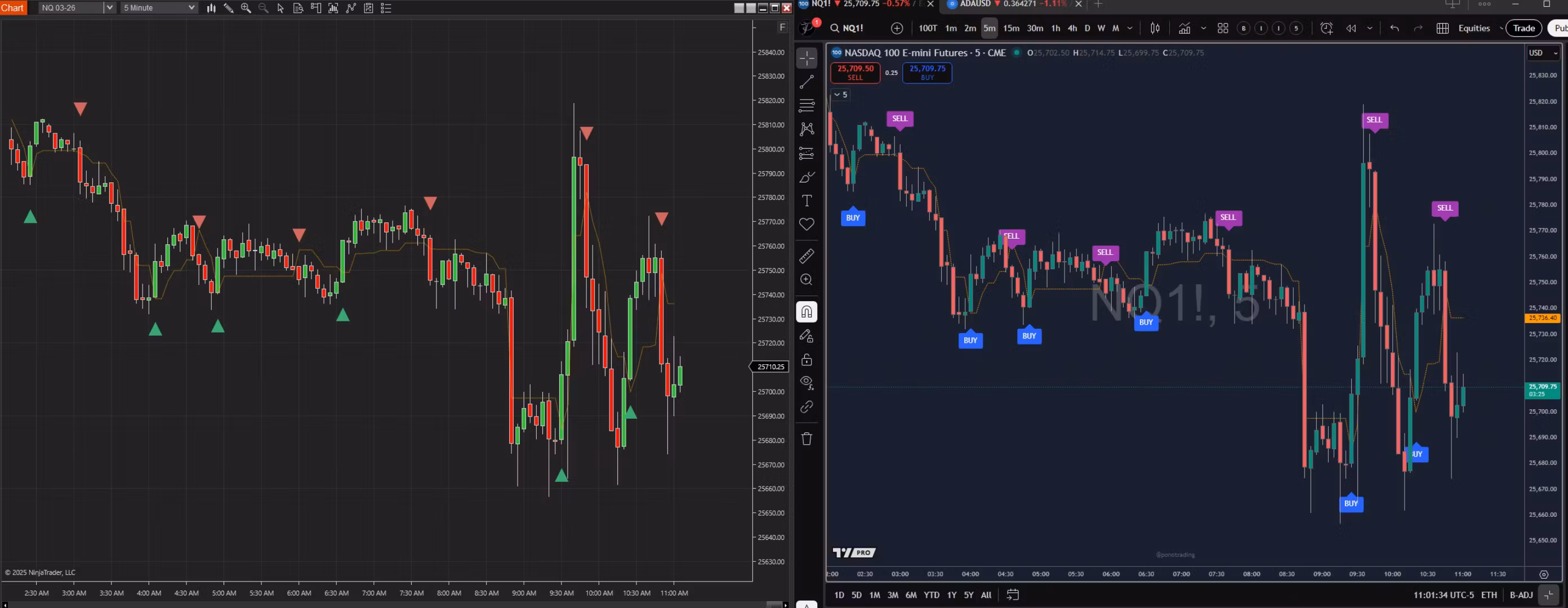
Task: Open the USD currency dropdown
Action: (x=1543, y=53)
